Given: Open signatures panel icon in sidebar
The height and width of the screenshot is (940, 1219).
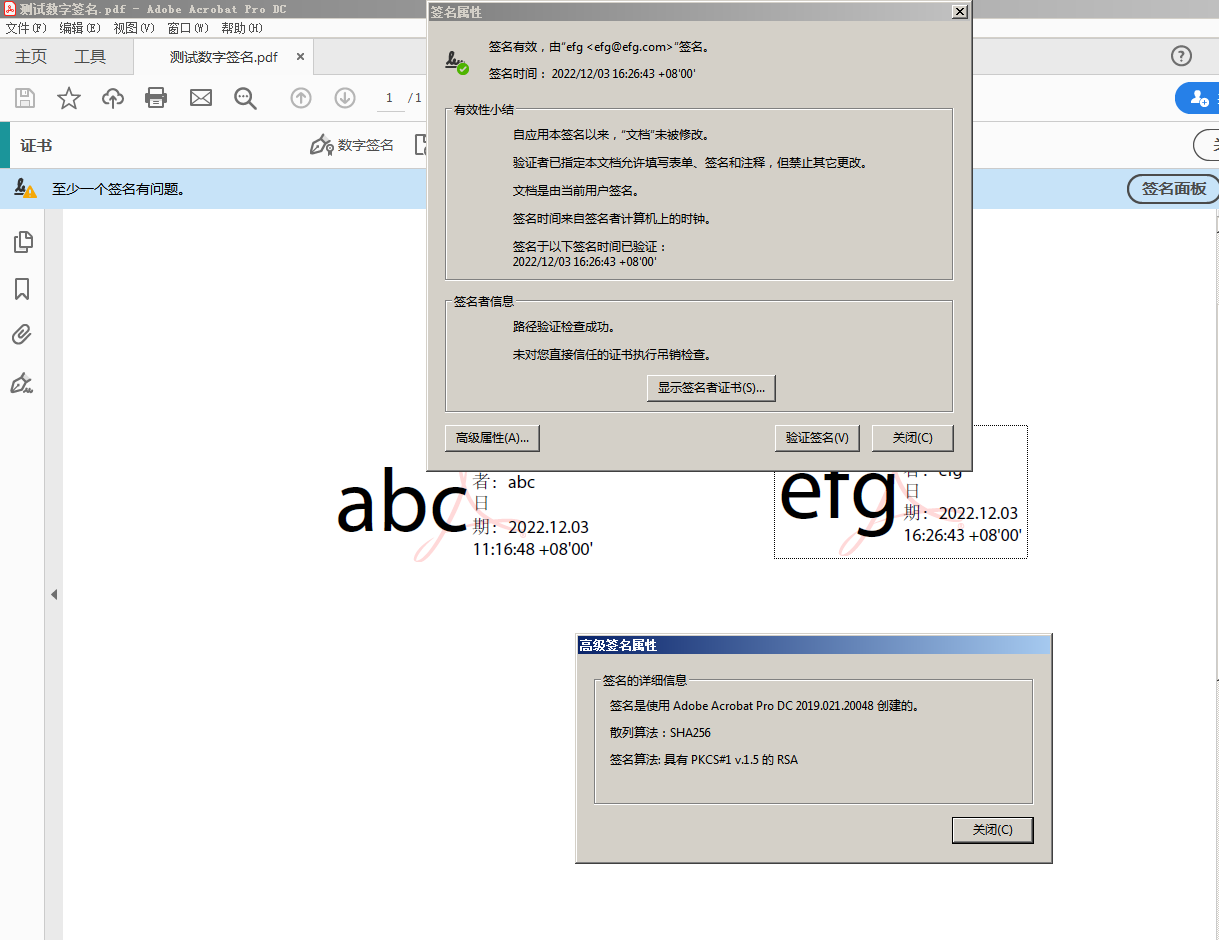Looking at the screenshot, I should pyautogui.click(x=22, y=383).
